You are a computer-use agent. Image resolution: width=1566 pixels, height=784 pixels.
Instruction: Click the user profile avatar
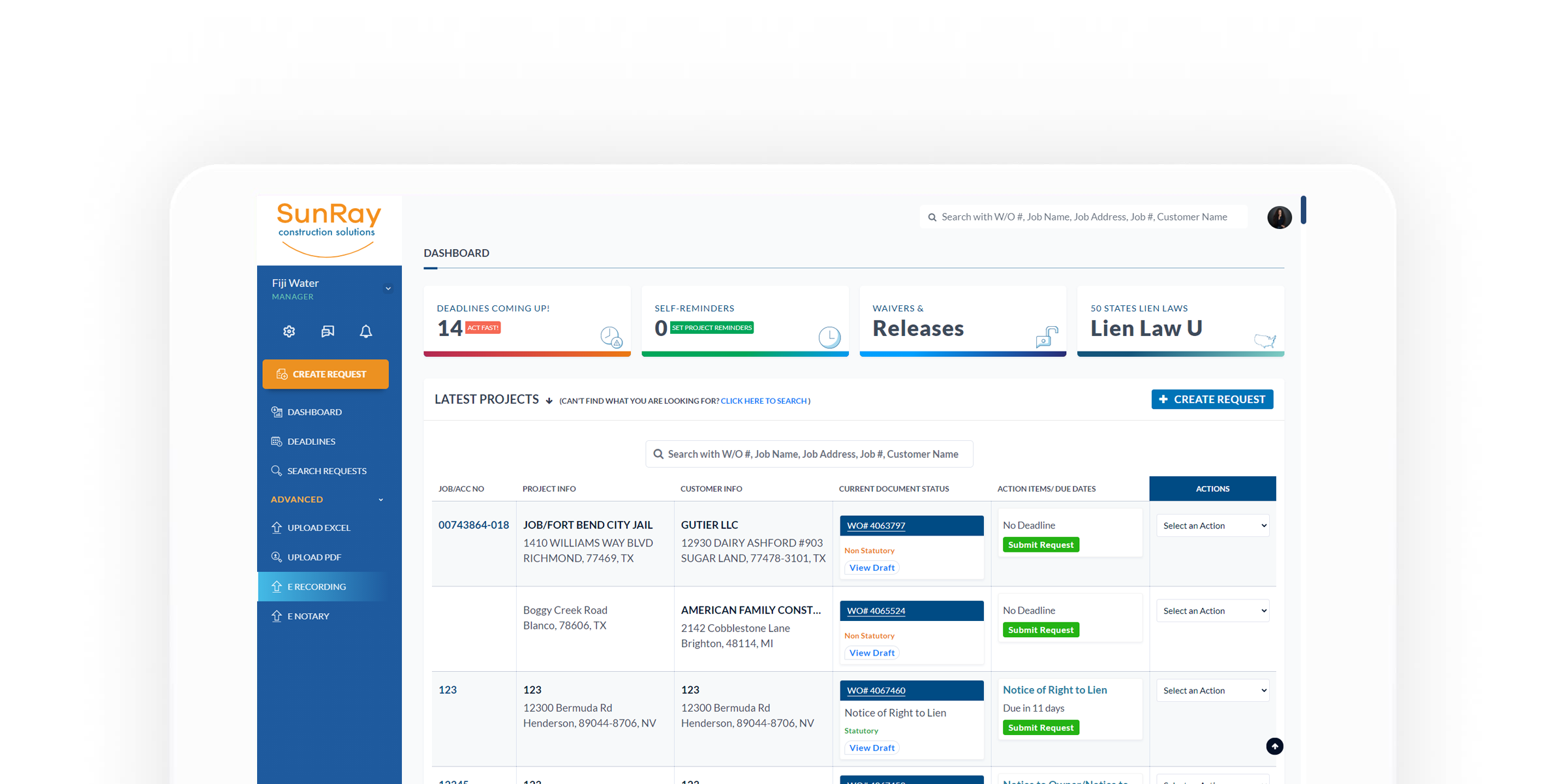(x=1279, y=217)
